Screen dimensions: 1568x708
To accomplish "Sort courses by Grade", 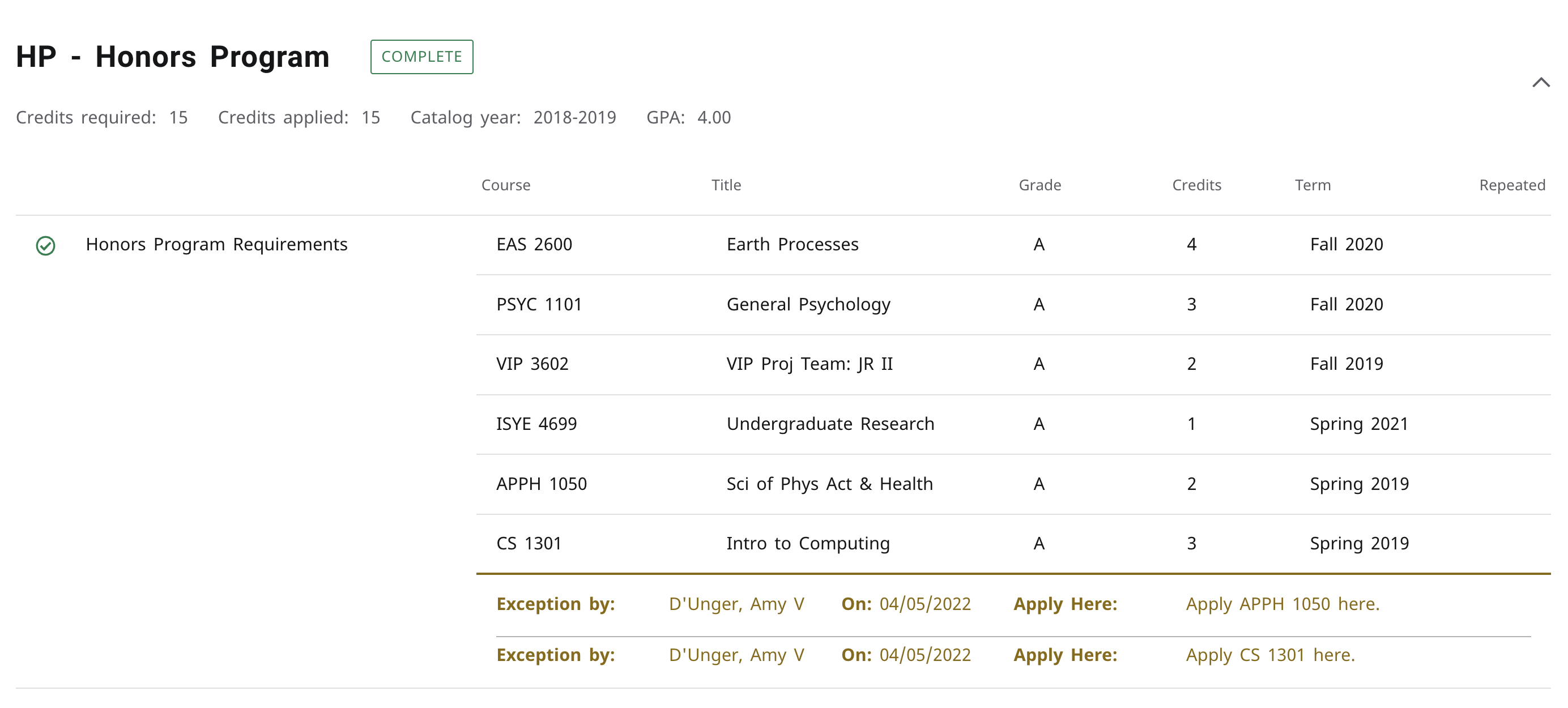I will [1040, 185].
